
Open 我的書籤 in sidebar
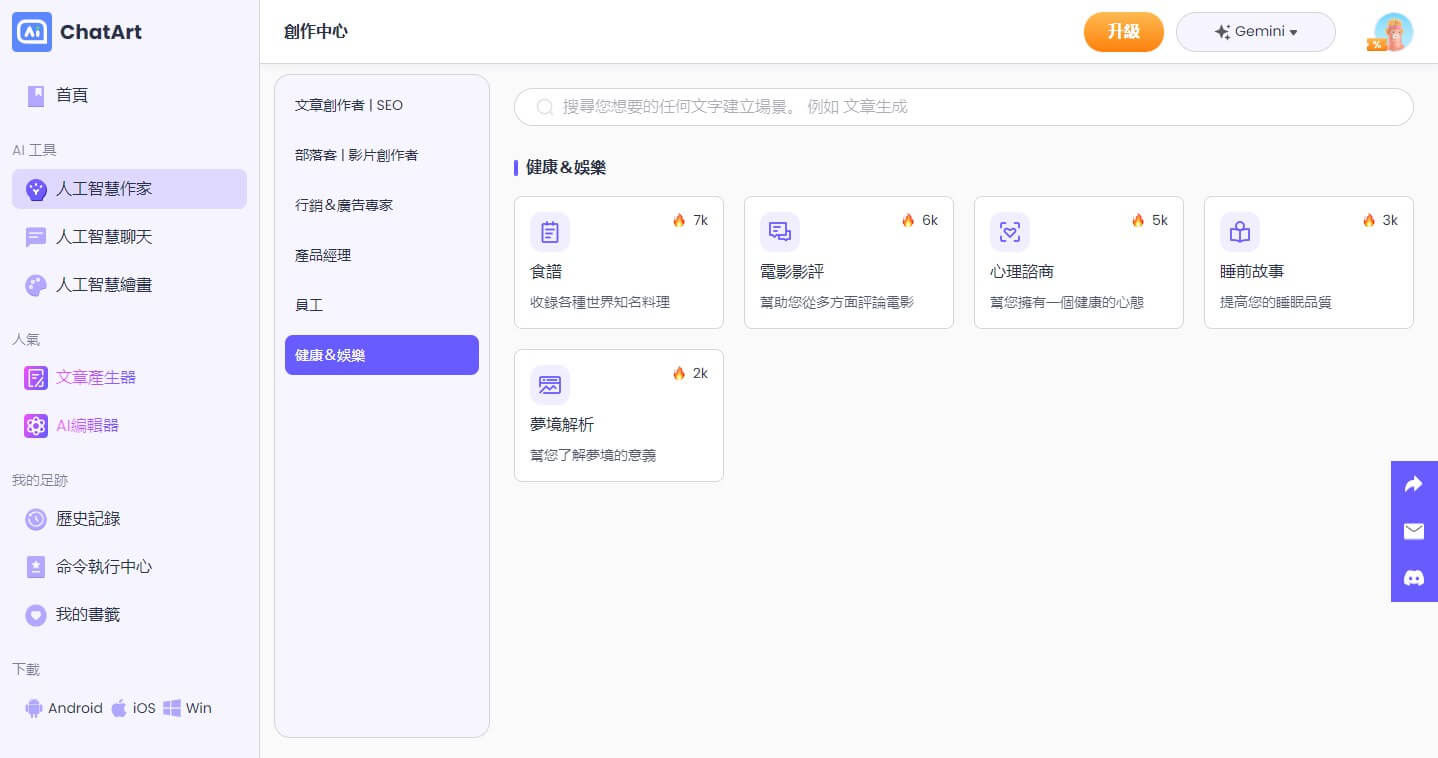point(130,615)
